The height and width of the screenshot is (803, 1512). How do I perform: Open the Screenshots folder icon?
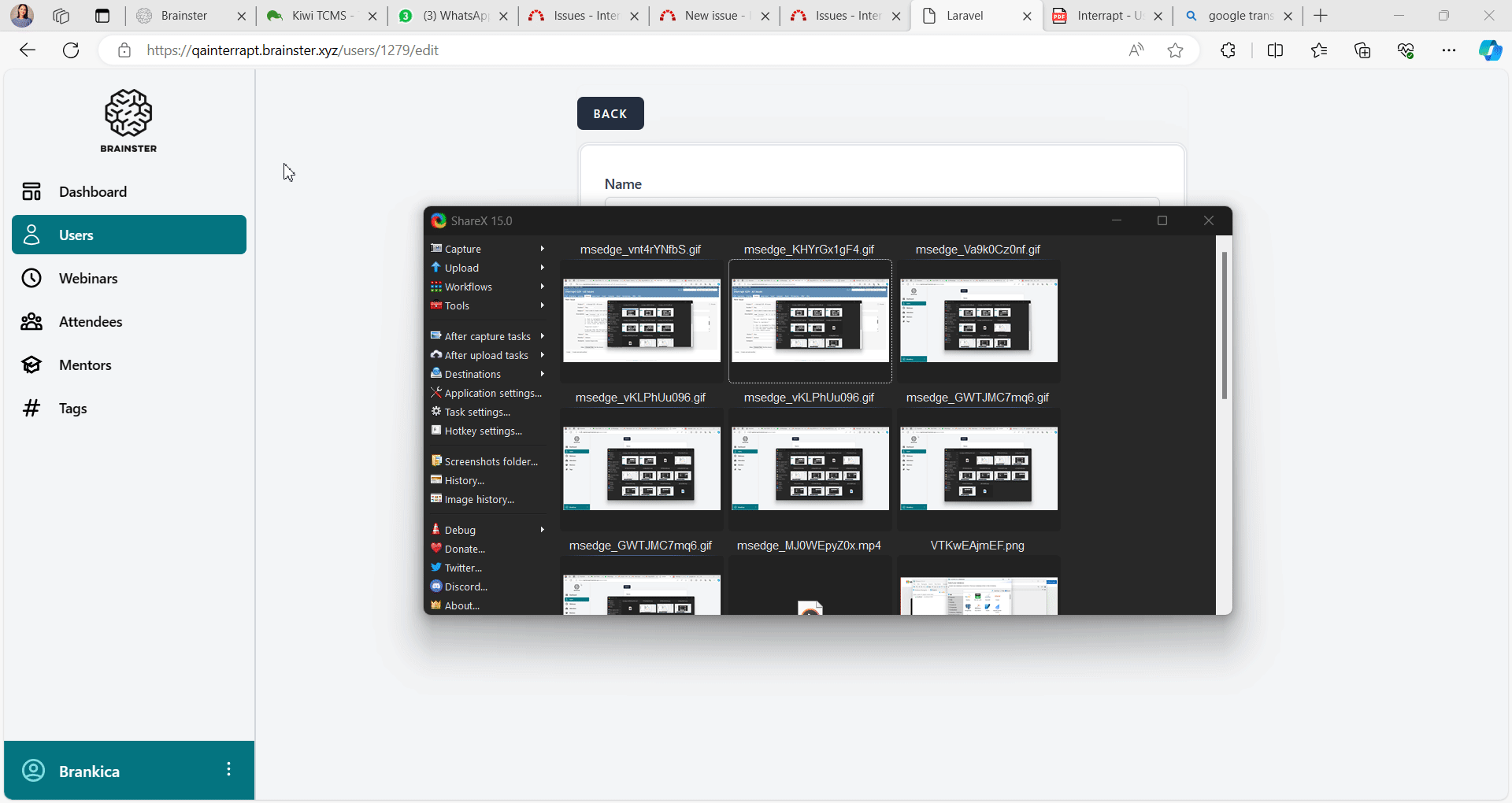(435, 461)
